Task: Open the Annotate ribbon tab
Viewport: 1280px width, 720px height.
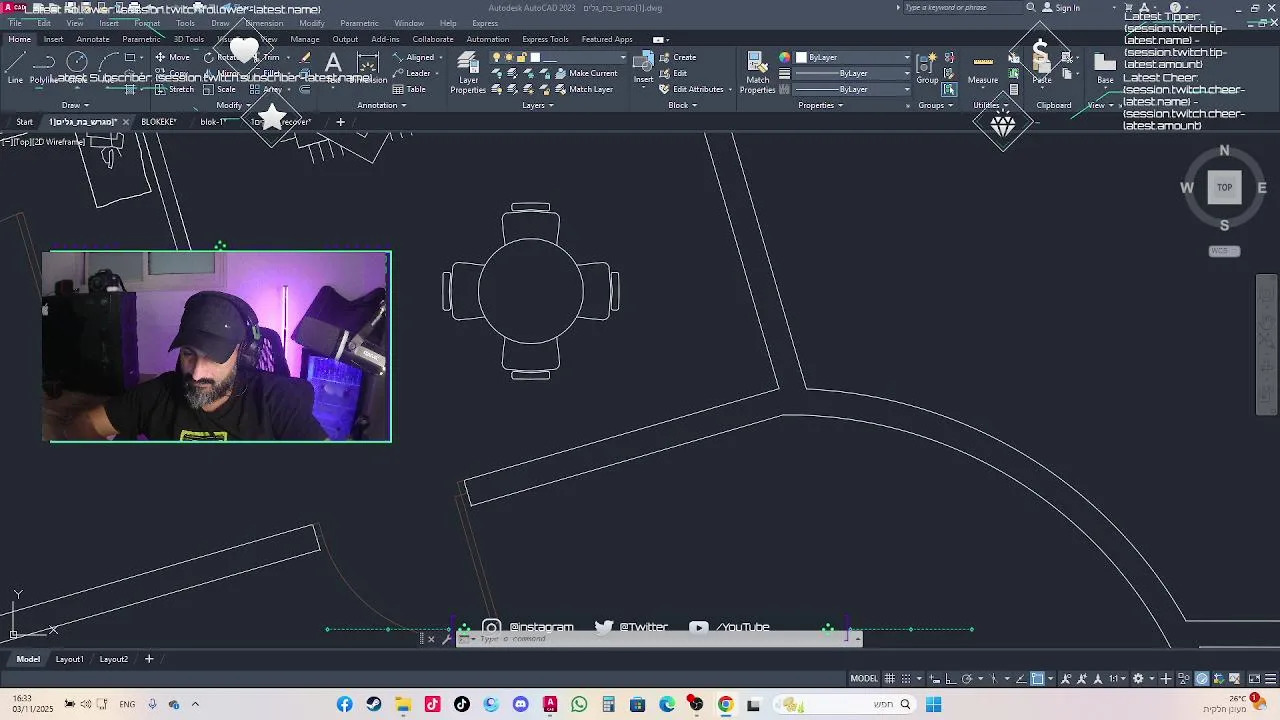Action: [93, 39]
